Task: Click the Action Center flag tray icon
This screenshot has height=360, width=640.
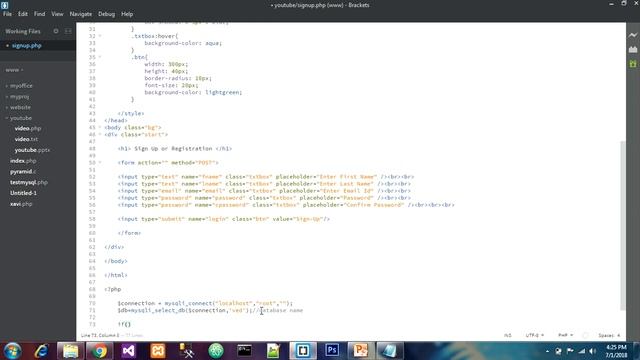Action: [570, 351]
